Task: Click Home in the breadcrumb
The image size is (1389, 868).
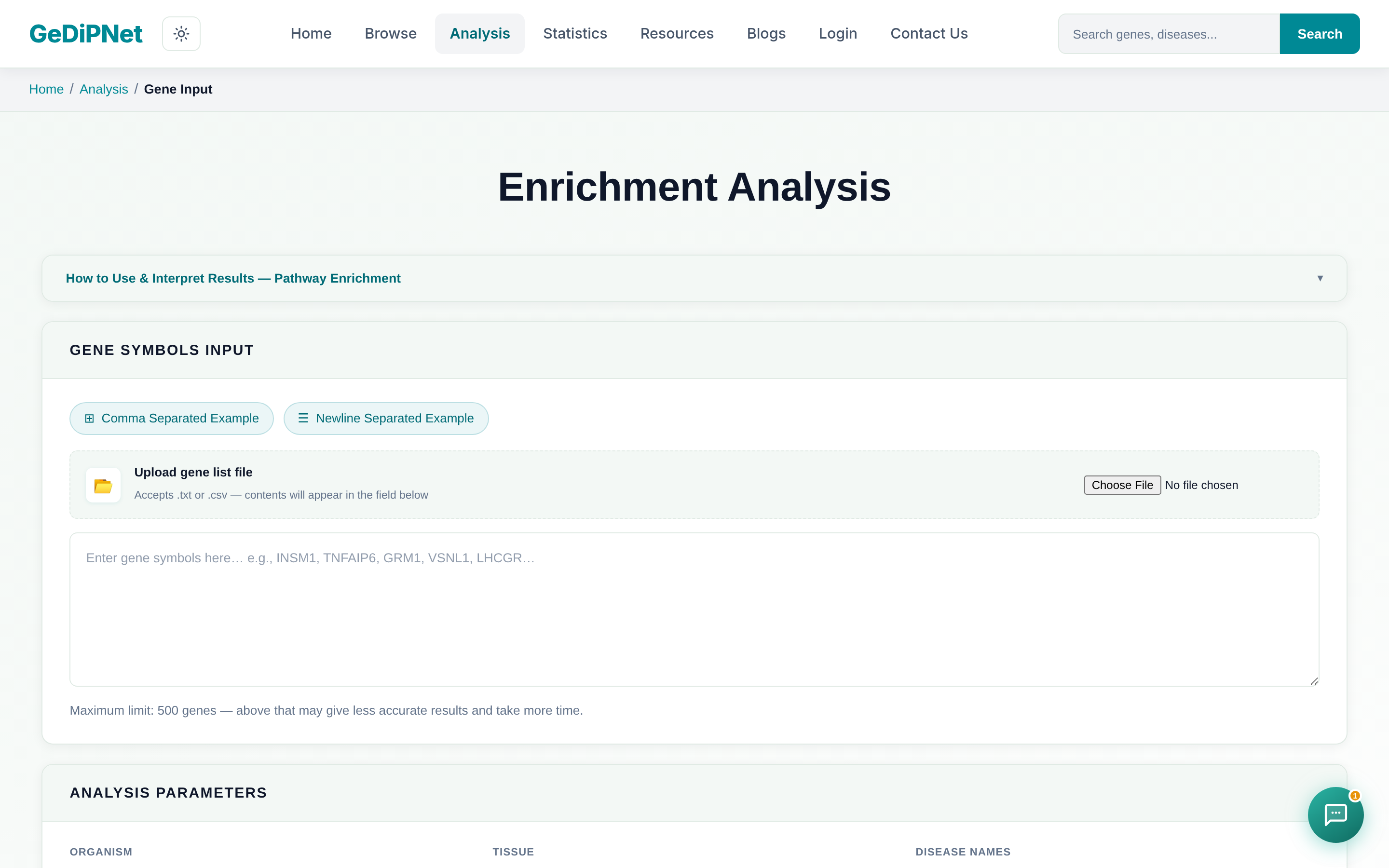Action: [x=46, y=89]
